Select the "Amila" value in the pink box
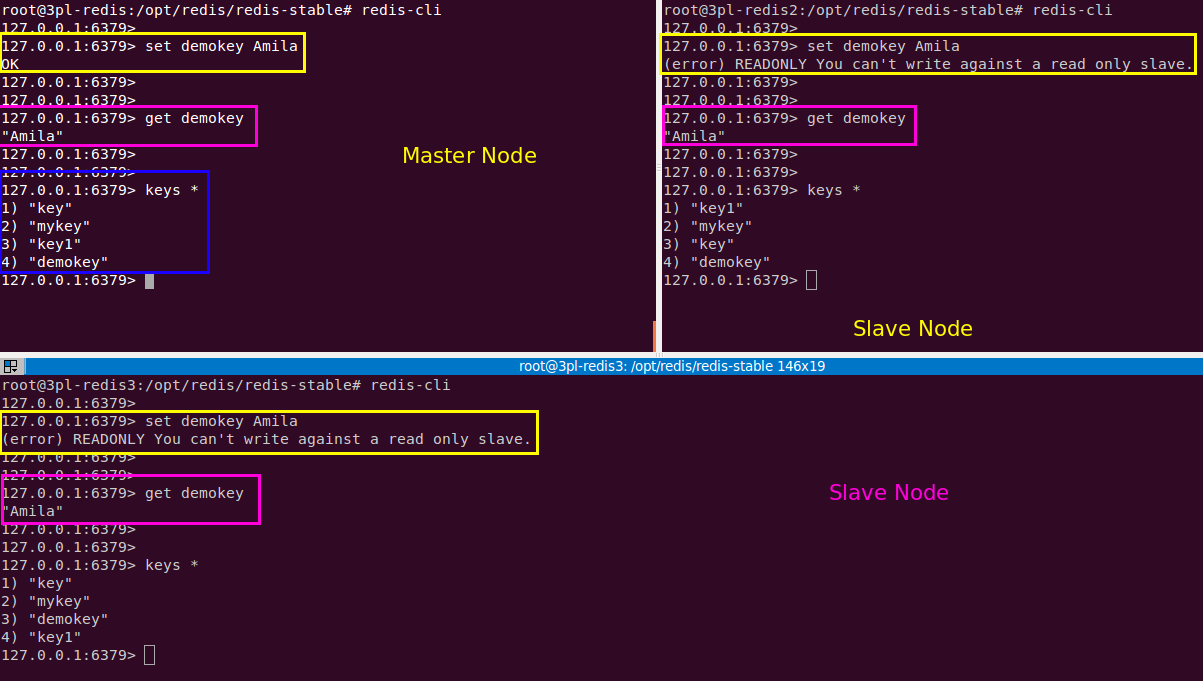1203x681 pixels. coord(30,136)
